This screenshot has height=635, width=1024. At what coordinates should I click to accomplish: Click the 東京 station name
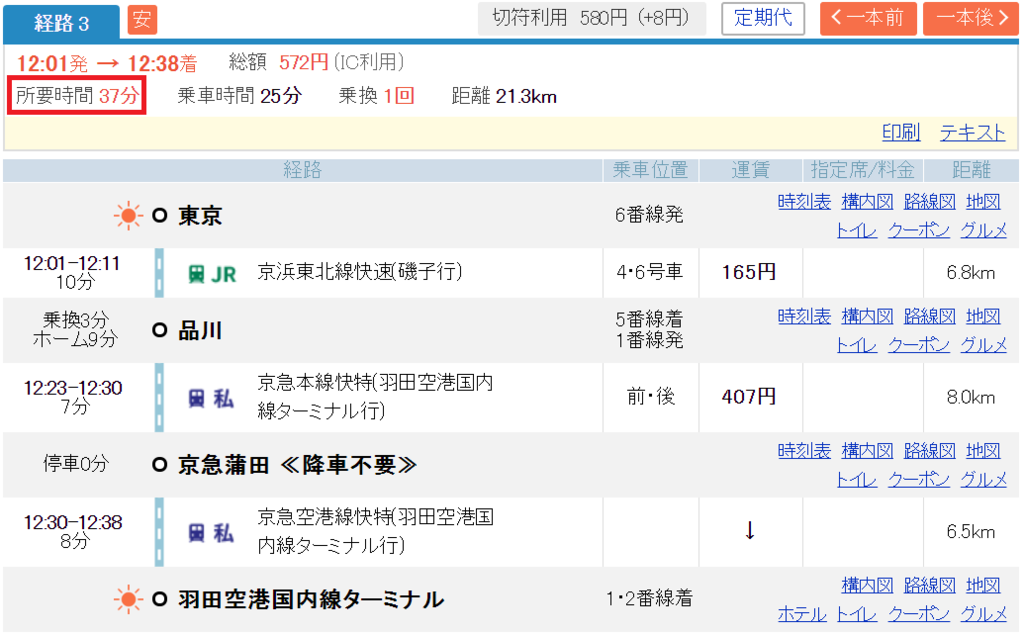tap(200, 216)
